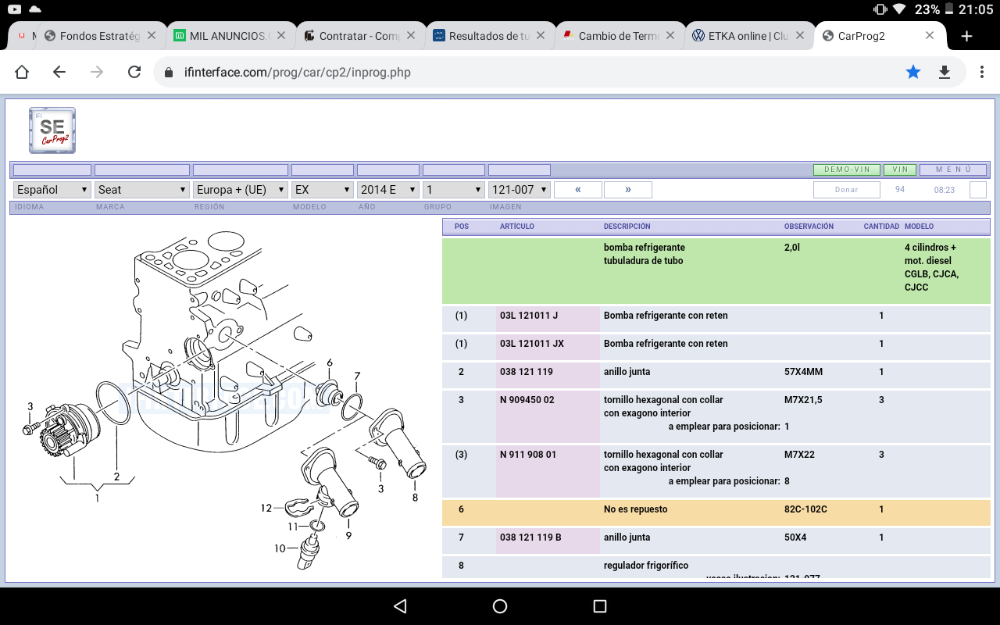Click the previous image « button
This screenshot has height=625, width=1000.
(x=578, y=189)
